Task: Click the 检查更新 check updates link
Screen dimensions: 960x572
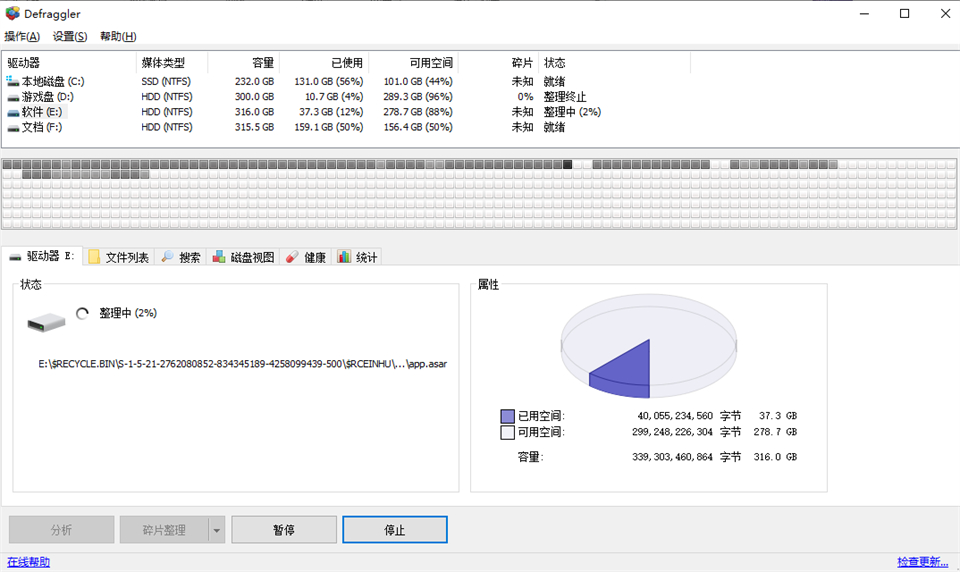Action: pyautogui.click(x=922, y=562)
